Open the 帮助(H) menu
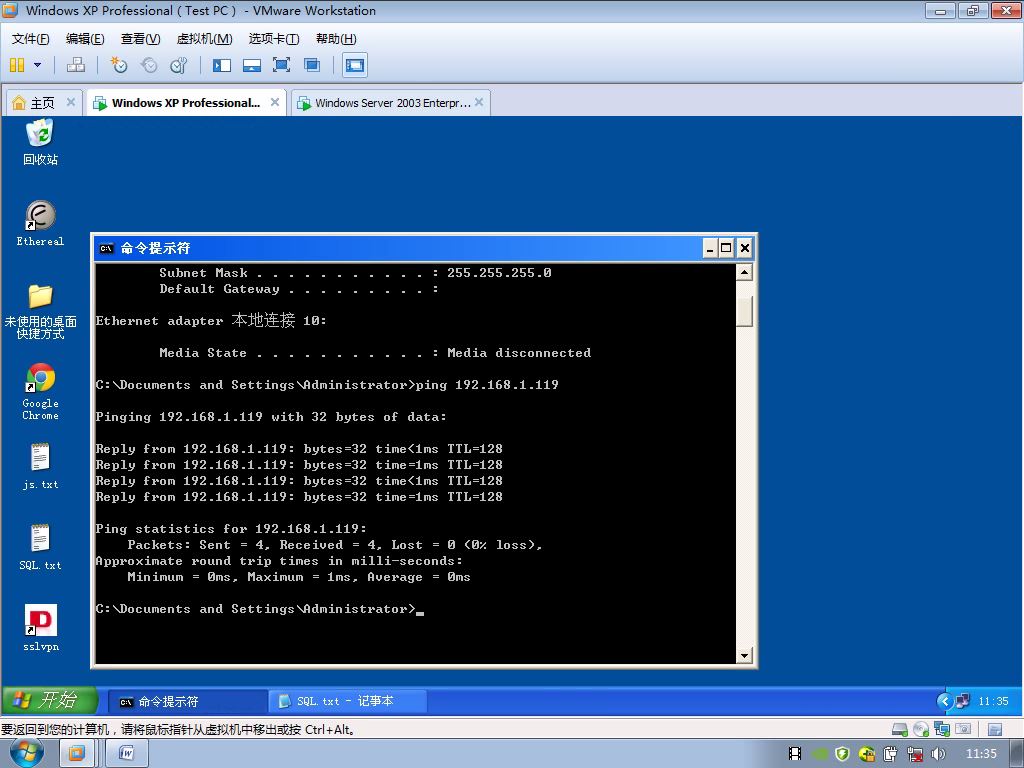The width and height of the screenshot is (1024, 768). [x=336, y=39]
